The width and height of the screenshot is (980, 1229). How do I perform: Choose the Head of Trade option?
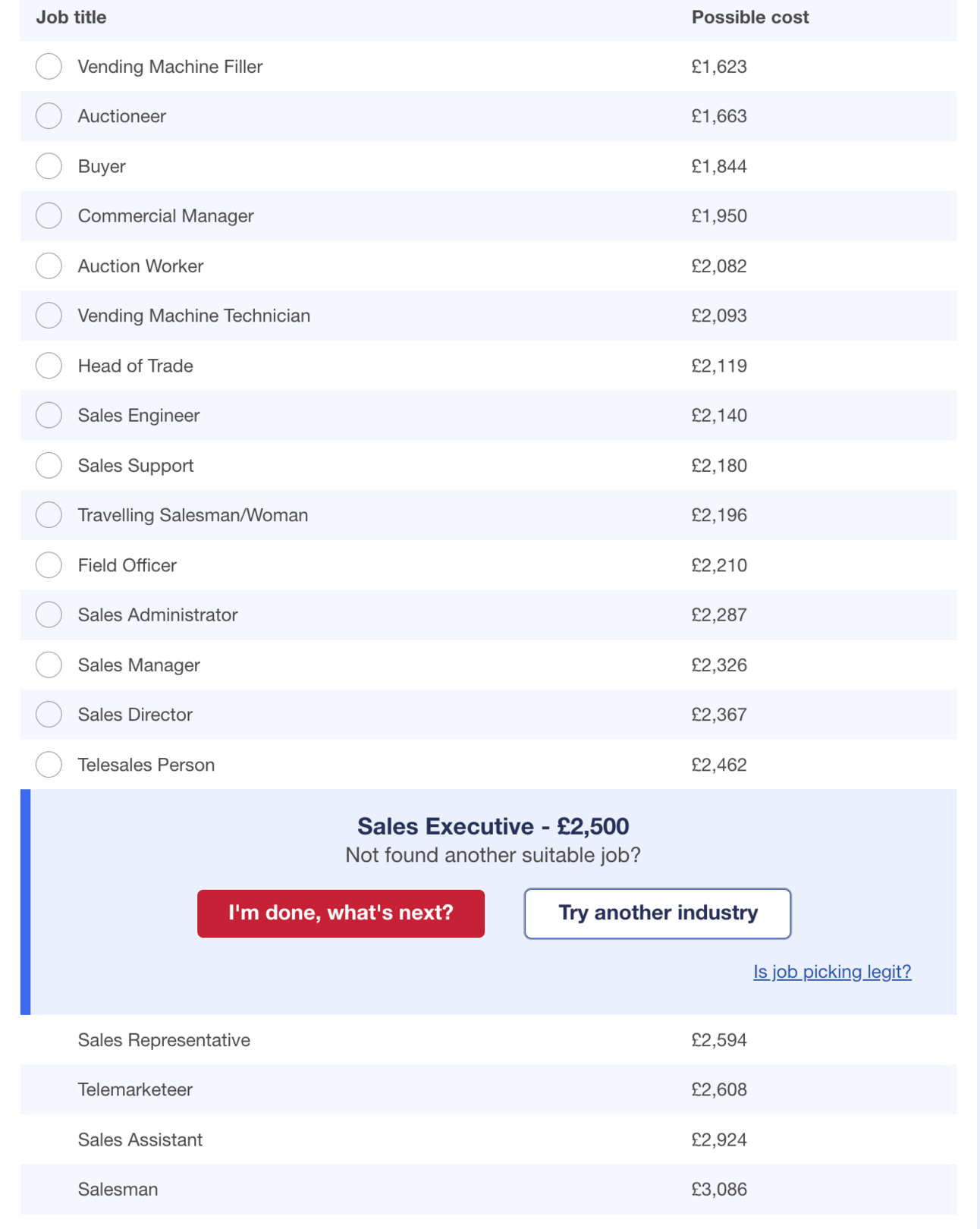click(49, 366)
